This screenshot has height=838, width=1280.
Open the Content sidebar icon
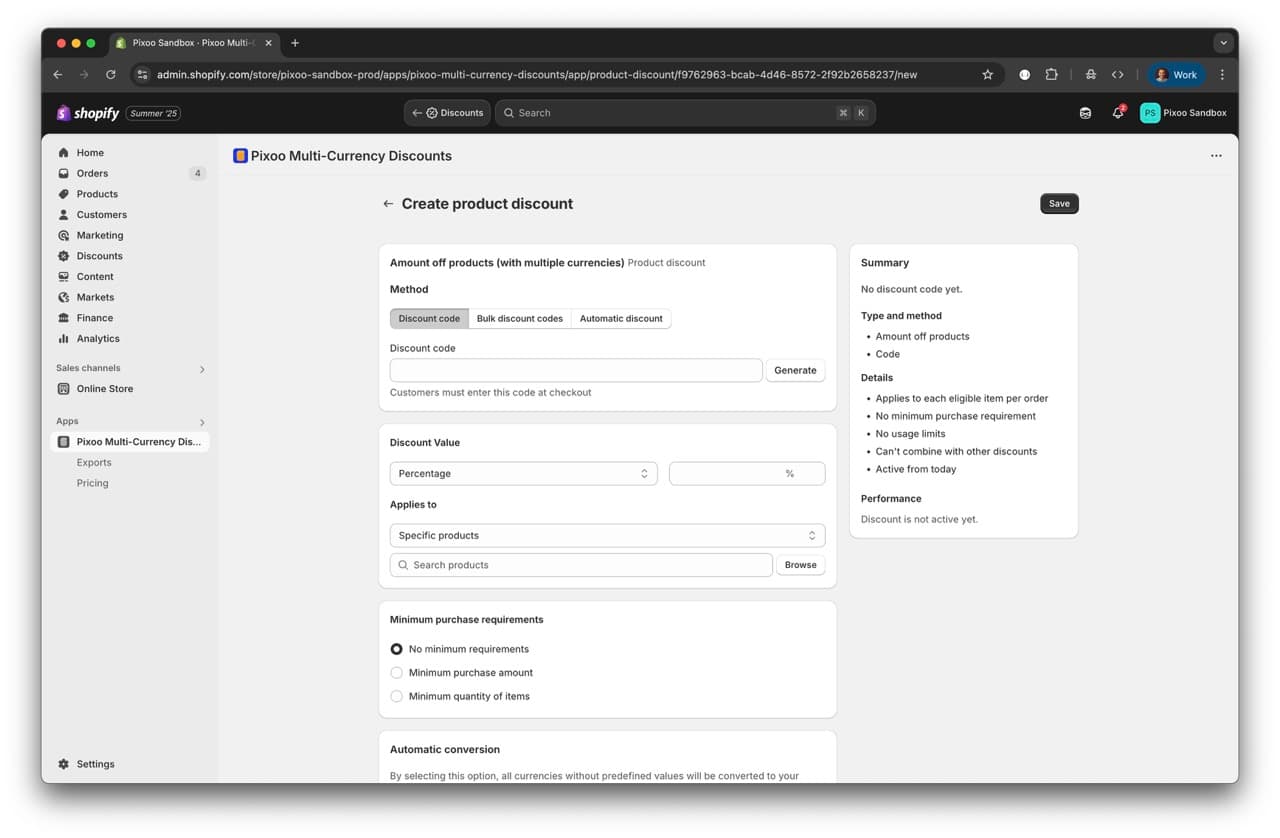tap(64, 277)
